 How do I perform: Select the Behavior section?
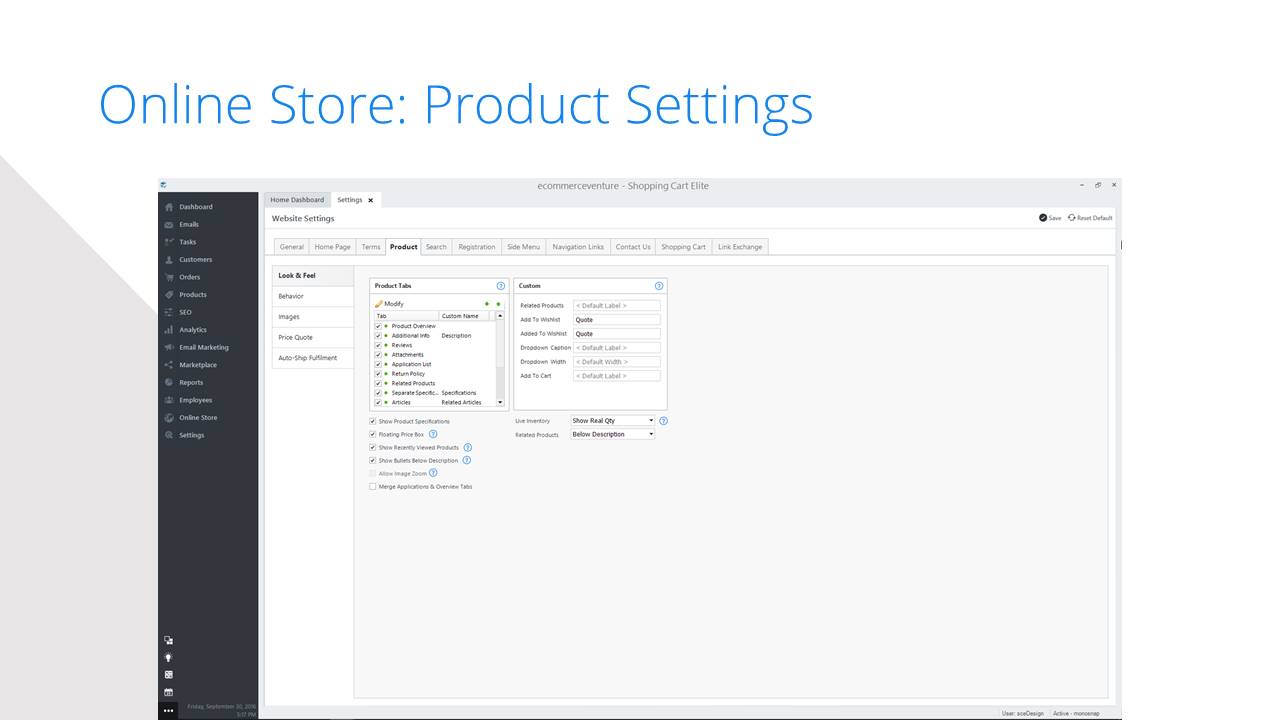313,296
